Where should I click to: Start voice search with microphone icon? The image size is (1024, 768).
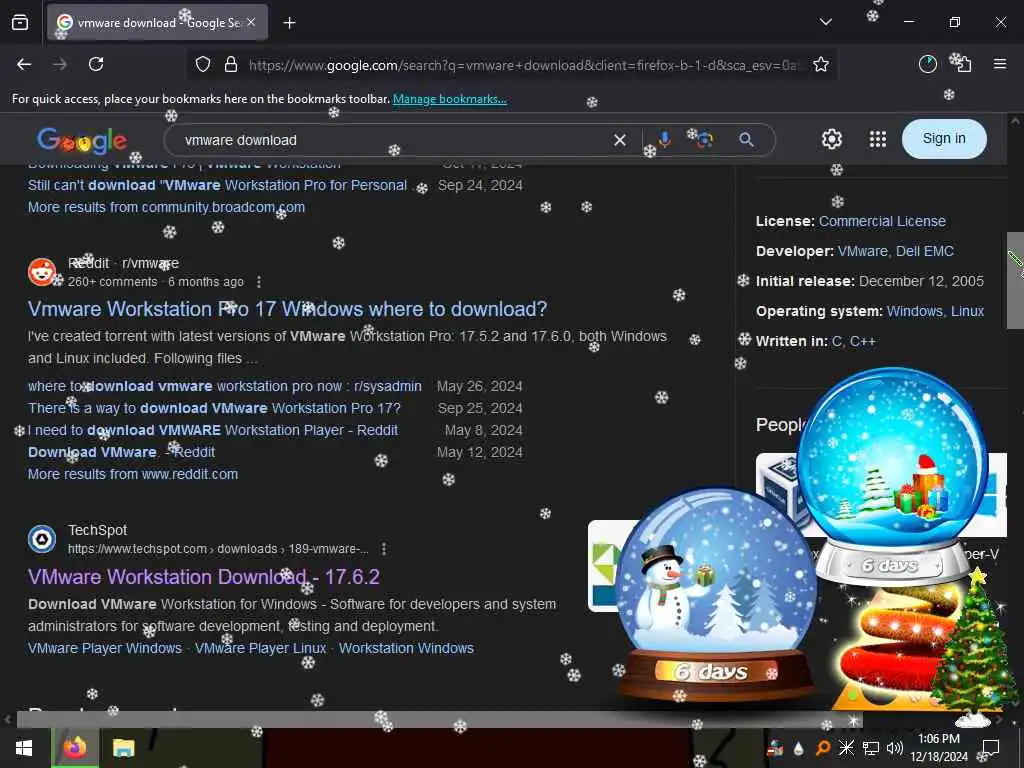tap(664, 140)
